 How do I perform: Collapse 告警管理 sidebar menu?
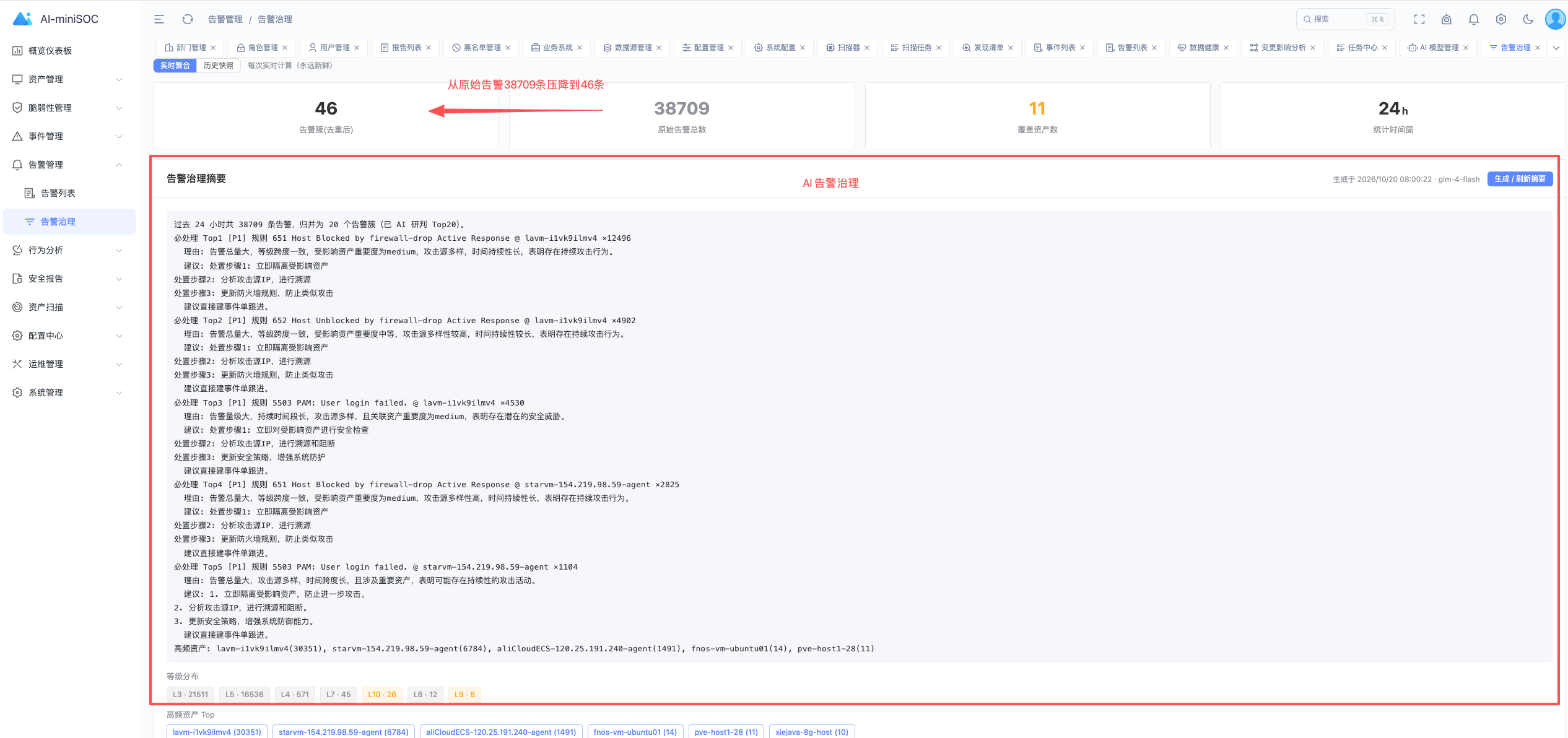68,165
